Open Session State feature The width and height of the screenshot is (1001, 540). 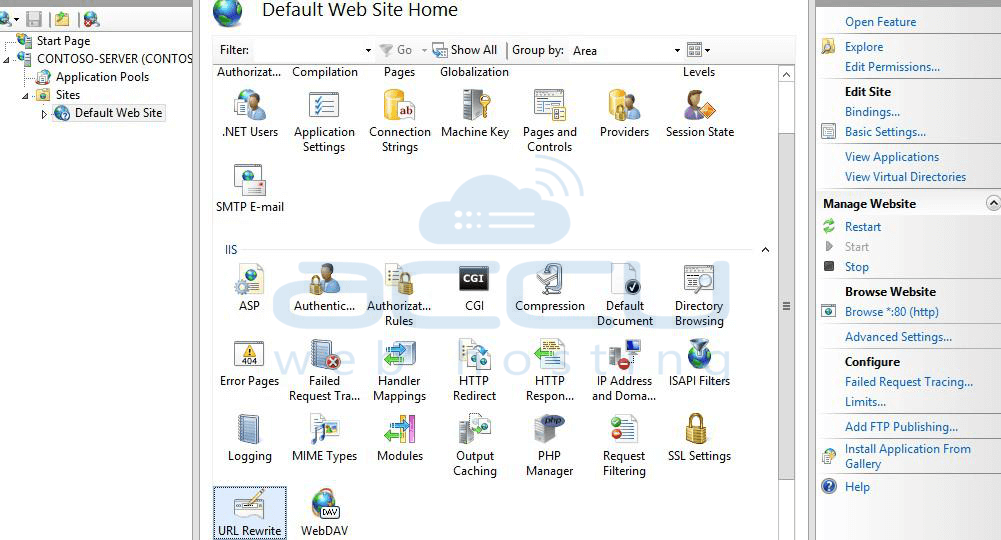coord(700,114)
